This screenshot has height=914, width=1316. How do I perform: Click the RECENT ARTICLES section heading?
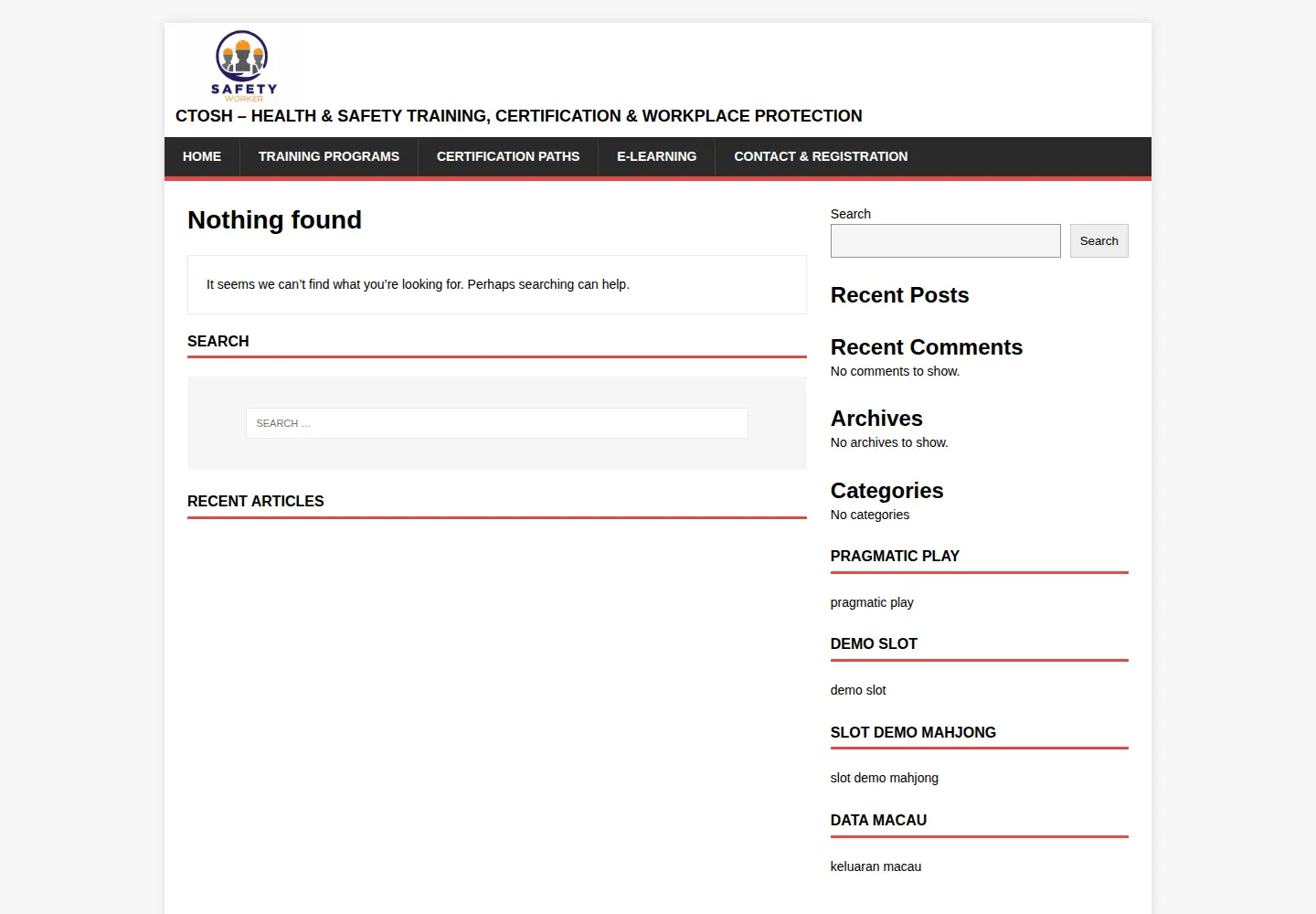[256, 501]
